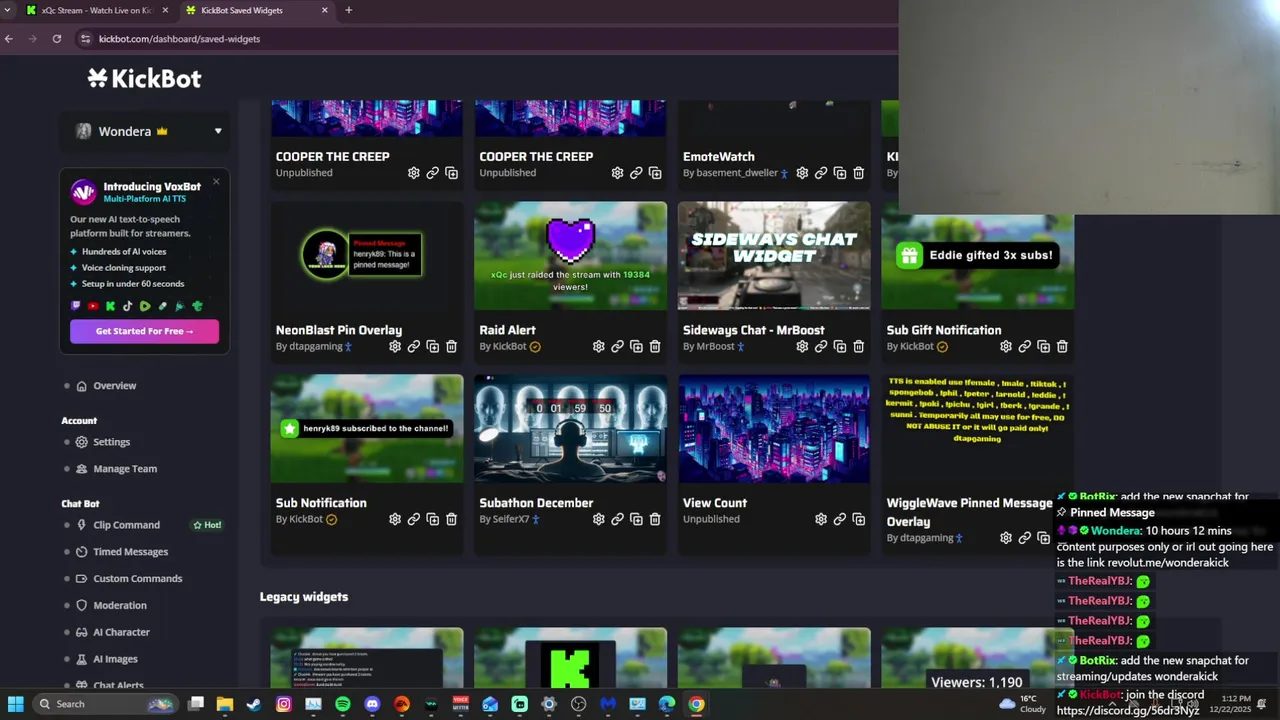Go back in the browser
The width and height of the screenshot is (1280, 720).
pos(9,39)
